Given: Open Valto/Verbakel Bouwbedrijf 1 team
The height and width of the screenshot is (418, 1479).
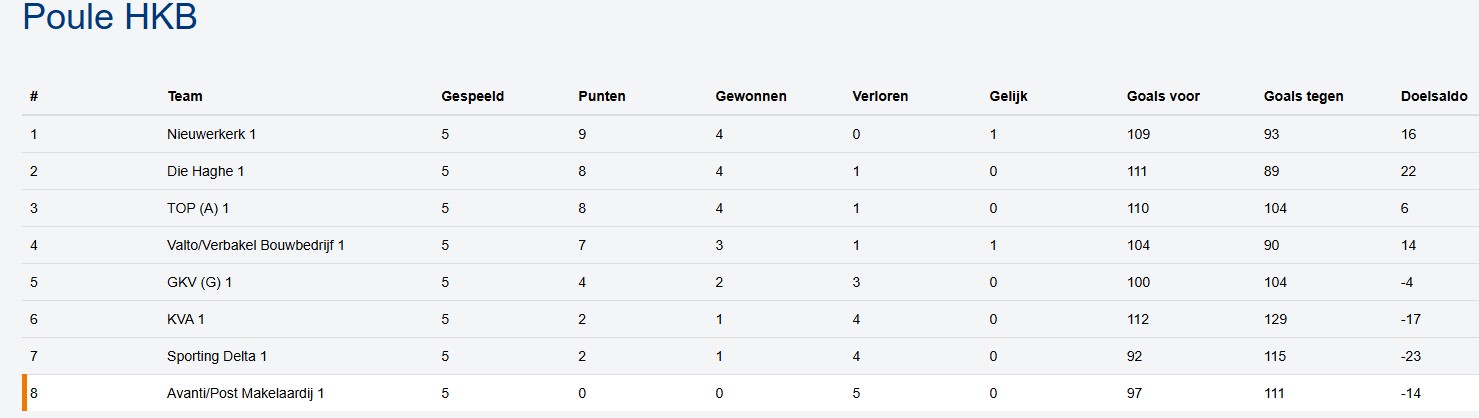Looking at the screenshot, I should pyautogui.click(x=256, y=245).
